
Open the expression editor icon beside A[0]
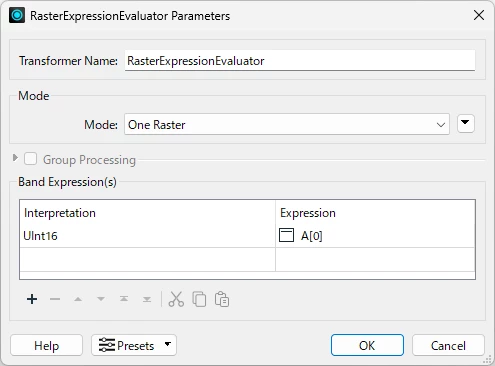[x=286, y=235]
